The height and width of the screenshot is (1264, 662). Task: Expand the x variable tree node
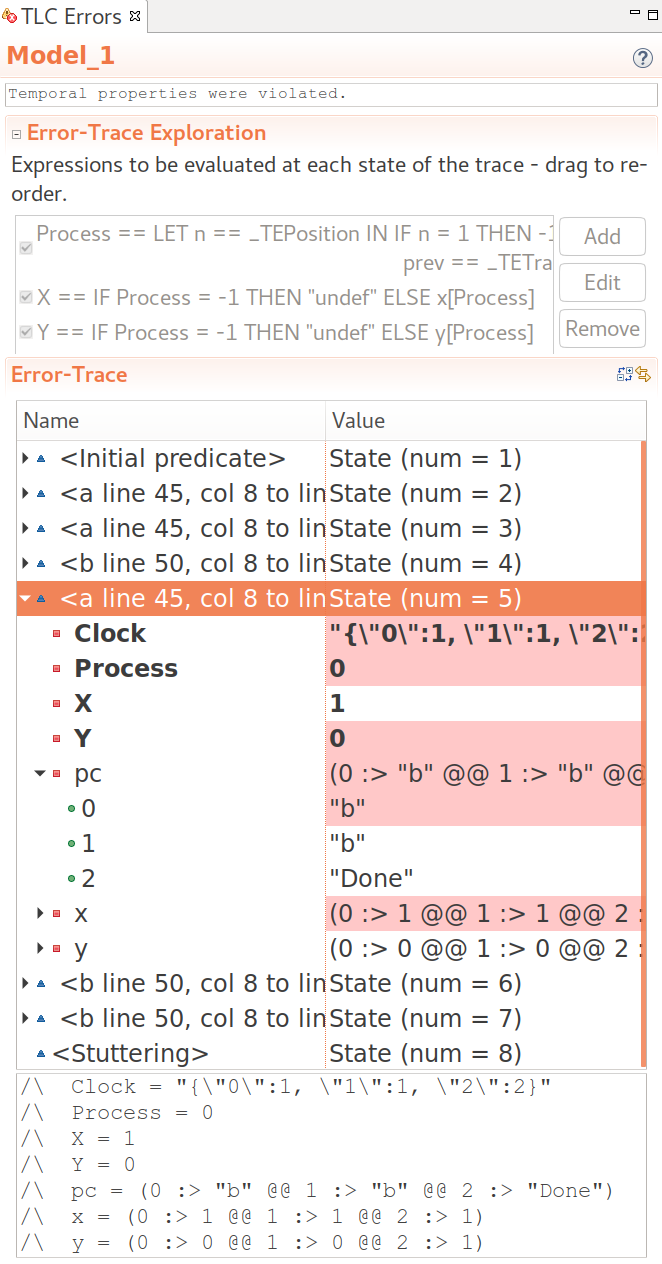pyautogui.click(x=40, y=914)
